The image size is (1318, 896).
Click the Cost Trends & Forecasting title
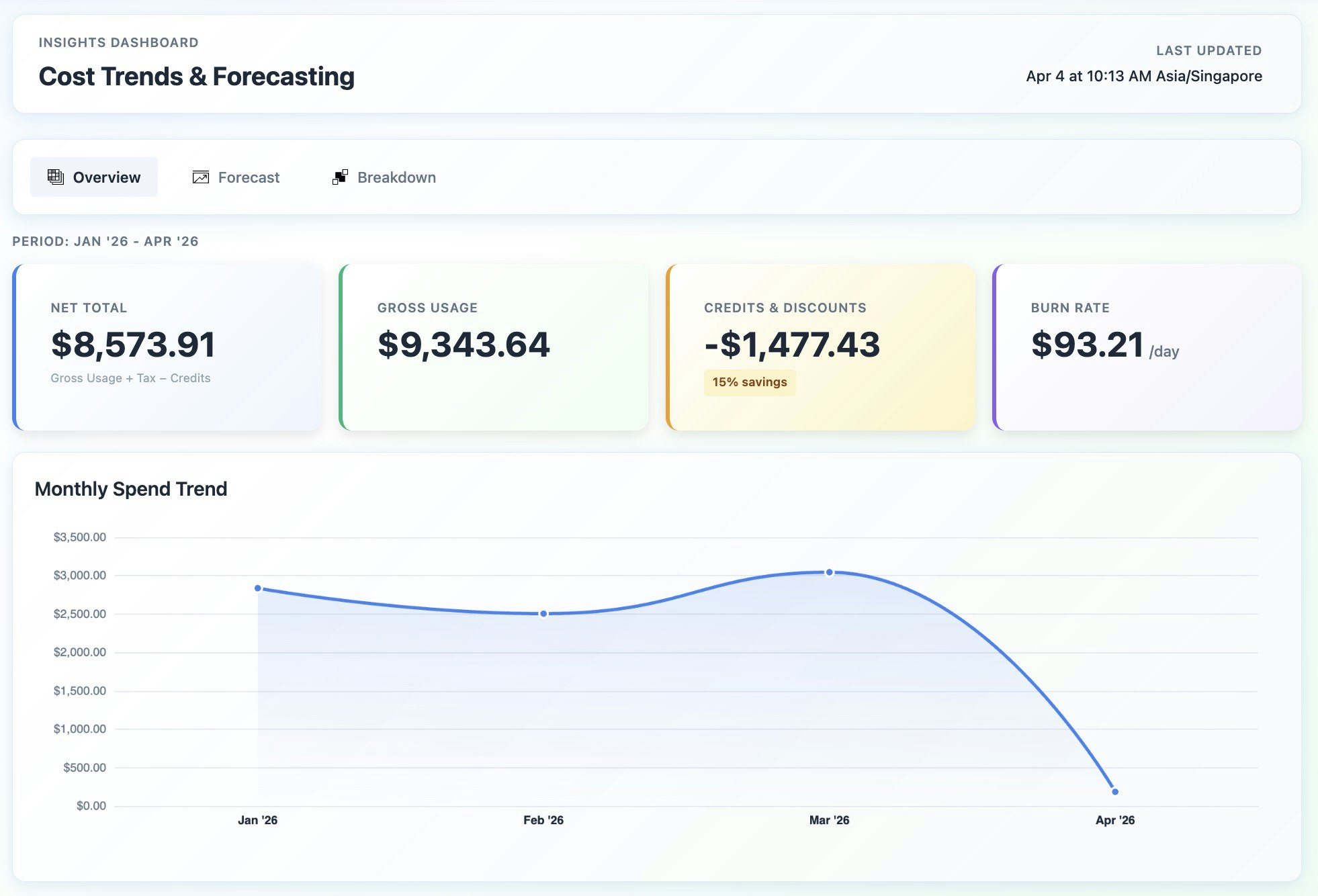(197, 77)
